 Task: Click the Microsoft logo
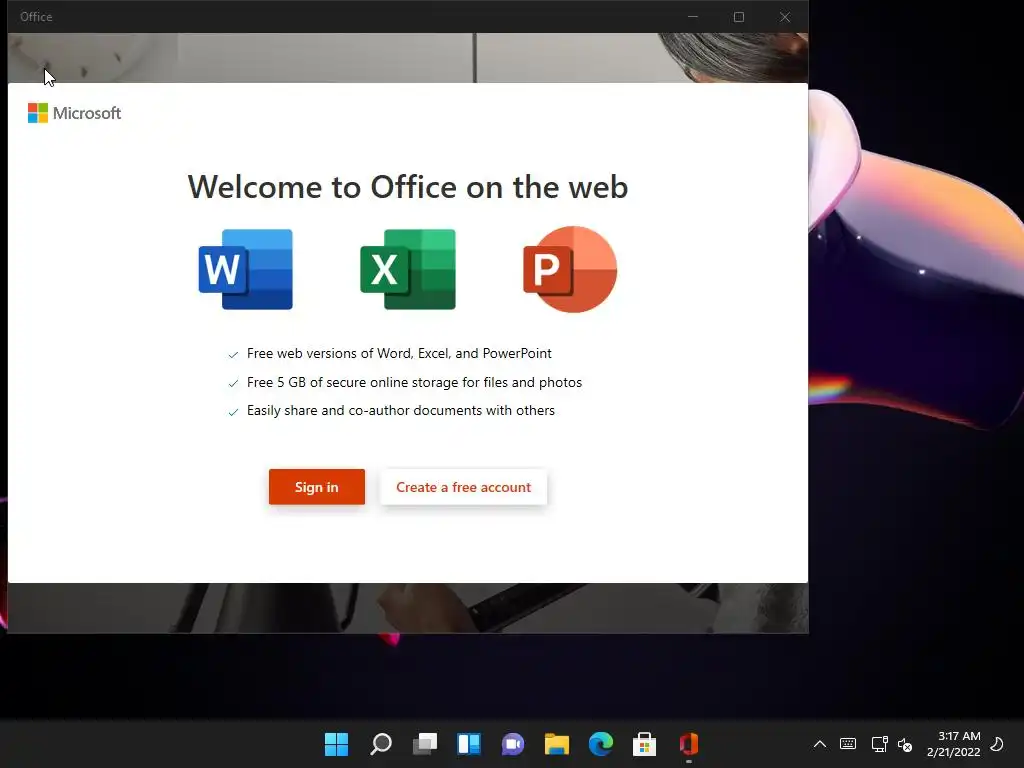pyautogui.click(x=74, y=113)
